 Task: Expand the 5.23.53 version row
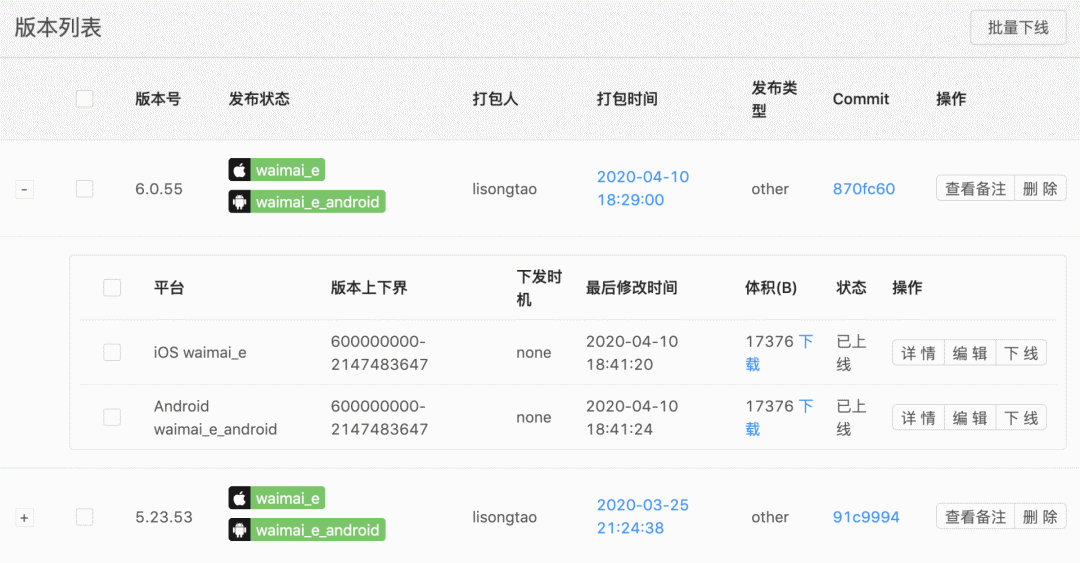click(x=24, y=518)
